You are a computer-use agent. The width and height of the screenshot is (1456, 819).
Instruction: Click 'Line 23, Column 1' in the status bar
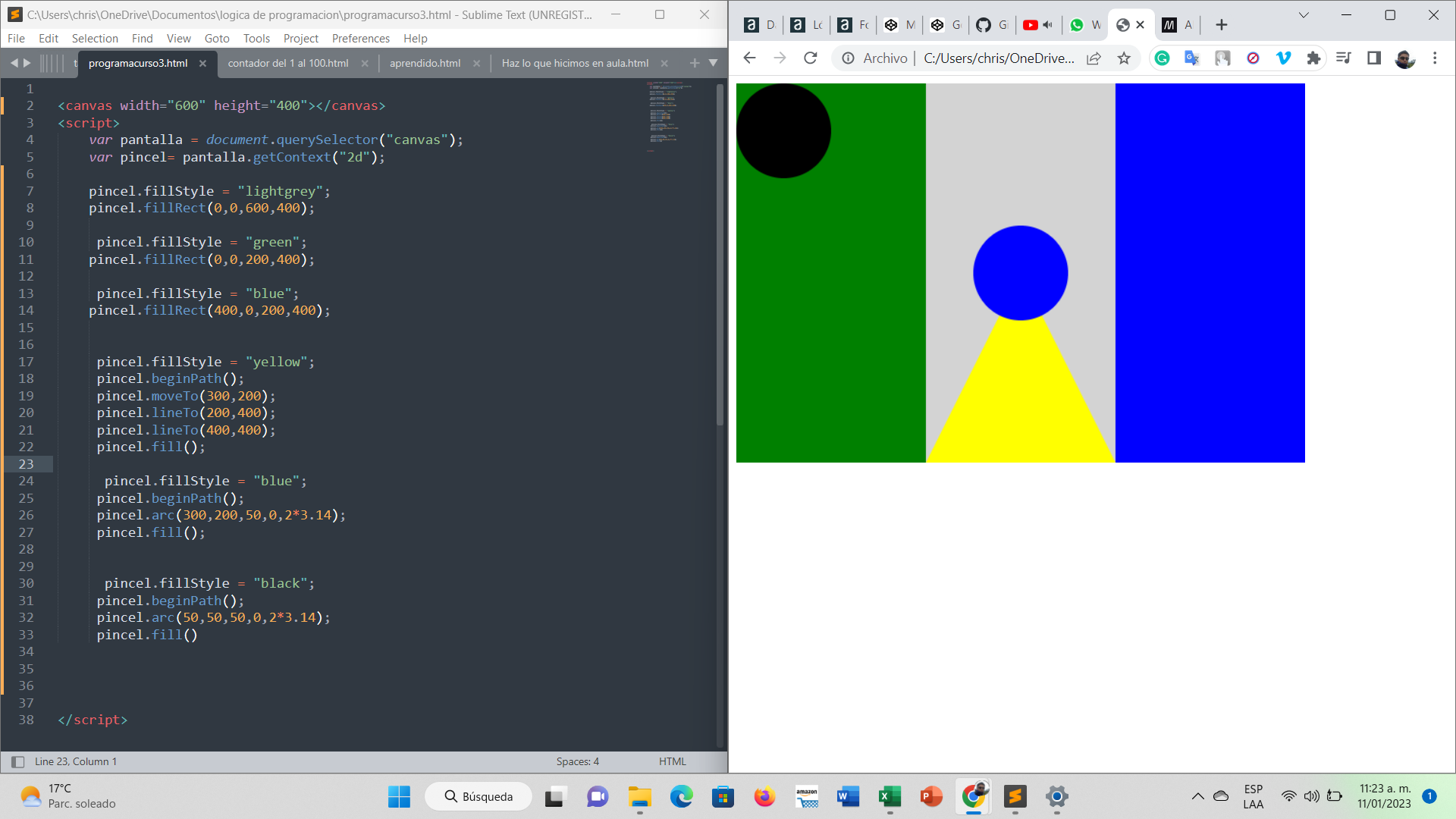[x=76, y=761]
